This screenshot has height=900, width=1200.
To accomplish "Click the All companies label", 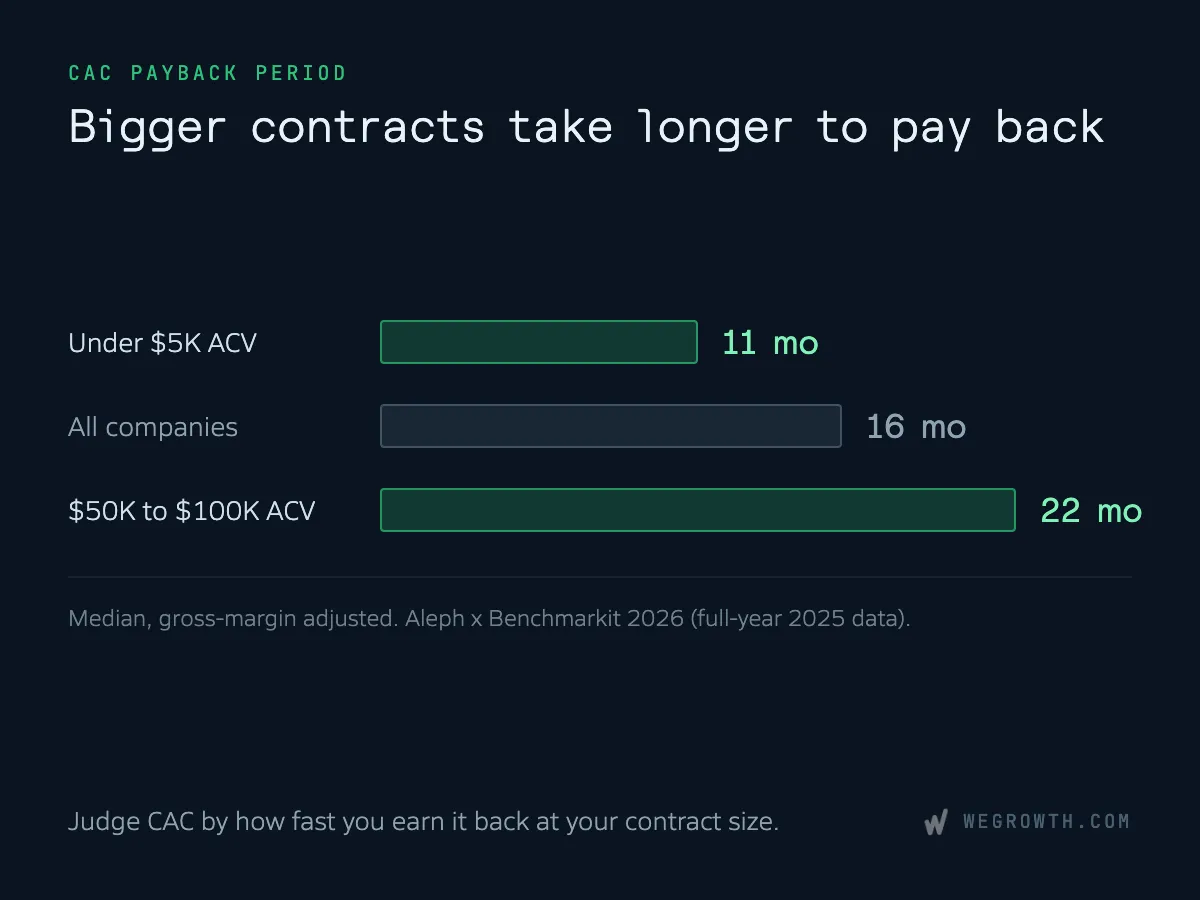I will coord(153,427).
